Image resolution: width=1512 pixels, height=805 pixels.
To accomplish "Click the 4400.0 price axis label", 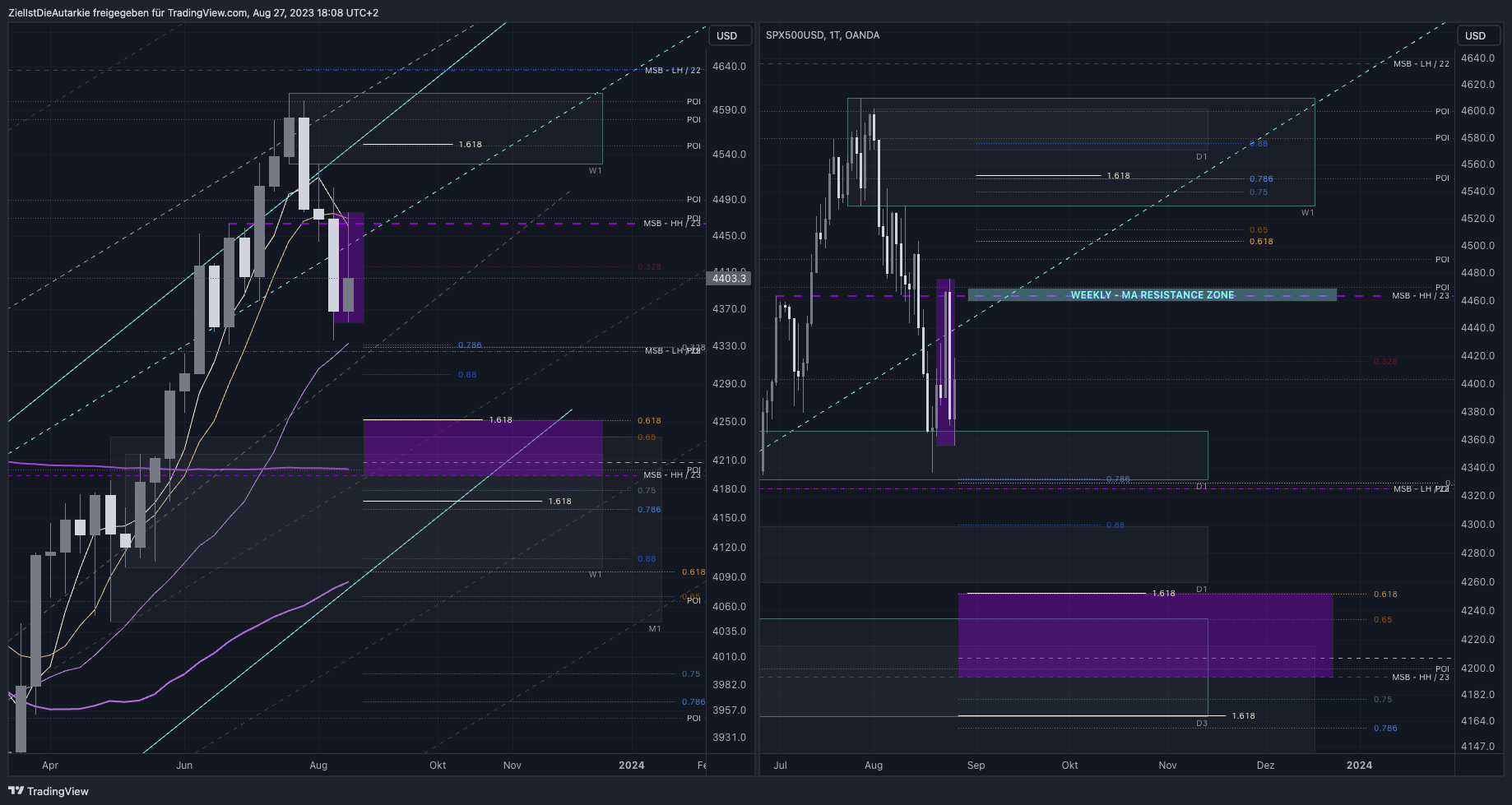I will point(1477,384).
